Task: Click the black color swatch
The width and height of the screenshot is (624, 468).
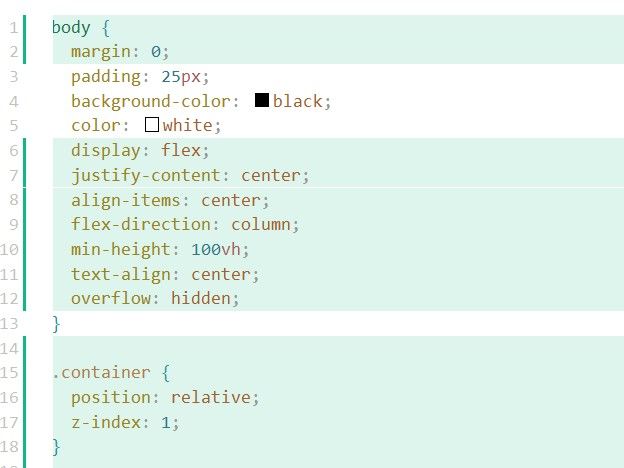Action: click(x=262, y=100)
